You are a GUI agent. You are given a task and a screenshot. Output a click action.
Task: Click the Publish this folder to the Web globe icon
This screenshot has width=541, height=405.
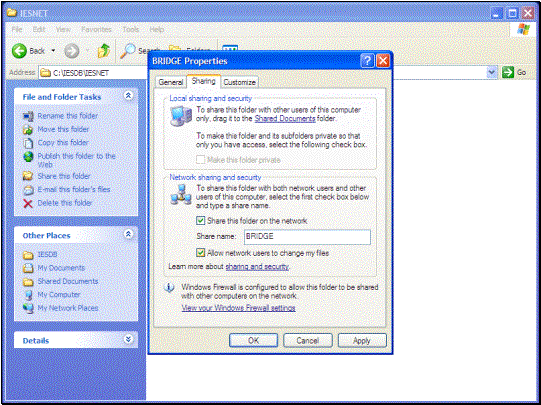coord(28,157)
